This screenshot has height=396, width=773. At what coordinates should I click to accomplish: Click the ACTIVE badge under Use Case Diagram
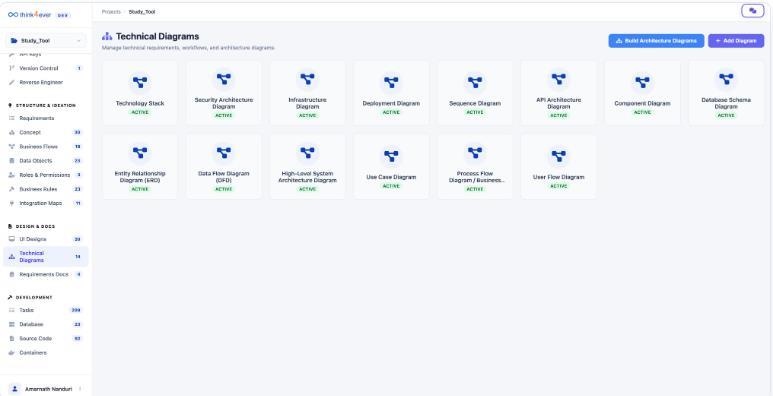[x=391, y=186]
